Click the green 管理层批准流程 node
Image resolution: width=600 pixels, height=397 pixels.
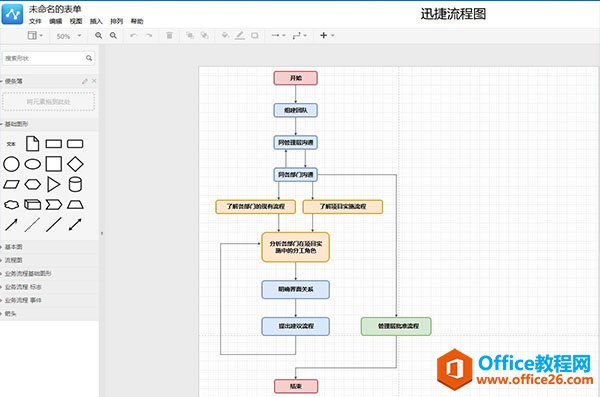tap(396, 326)
